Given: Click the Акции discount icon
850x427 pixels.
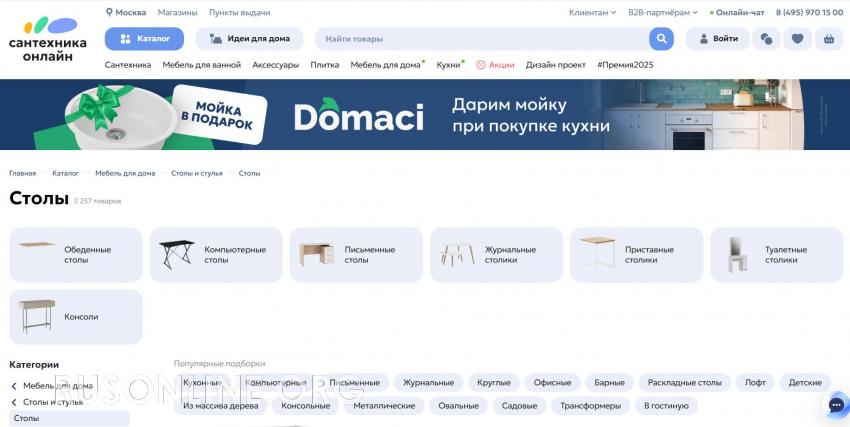Looking at the screenshot, I should [x=481, y=64].
